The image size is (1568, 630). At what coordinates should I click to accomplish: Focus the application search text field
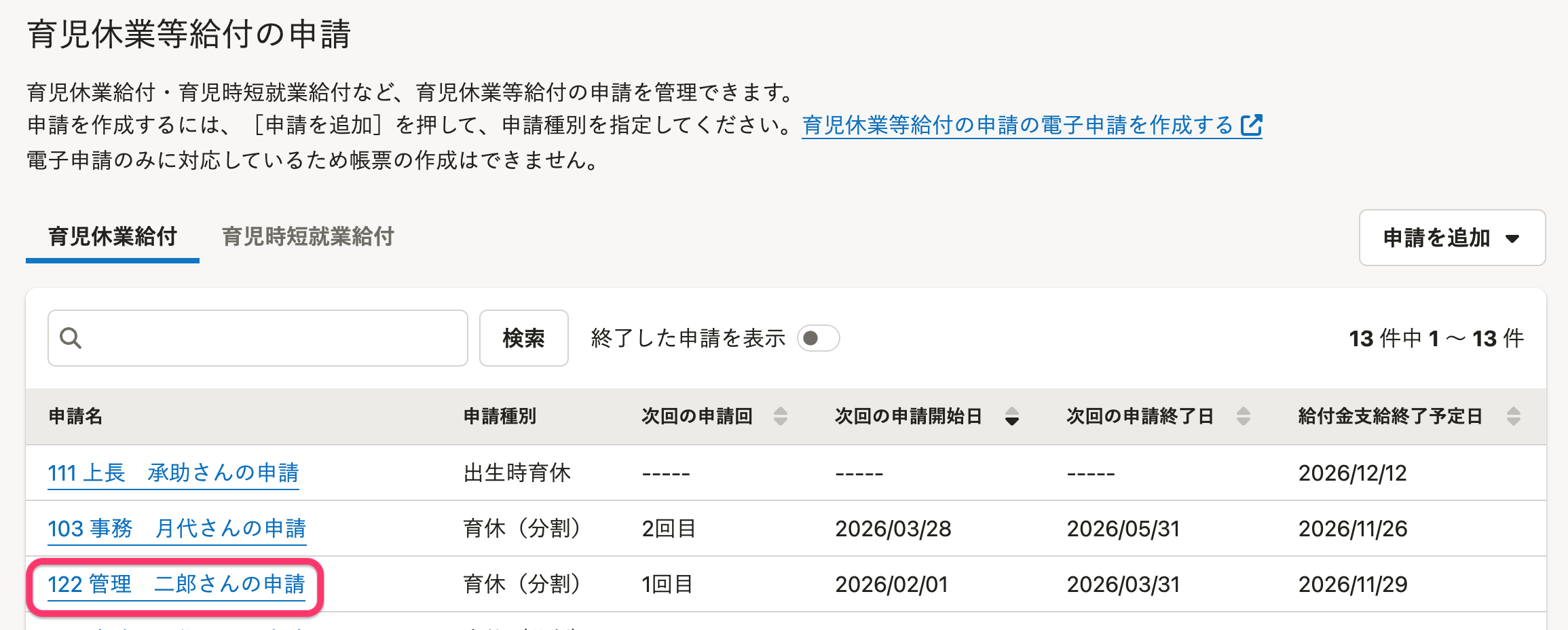point(272,338)
